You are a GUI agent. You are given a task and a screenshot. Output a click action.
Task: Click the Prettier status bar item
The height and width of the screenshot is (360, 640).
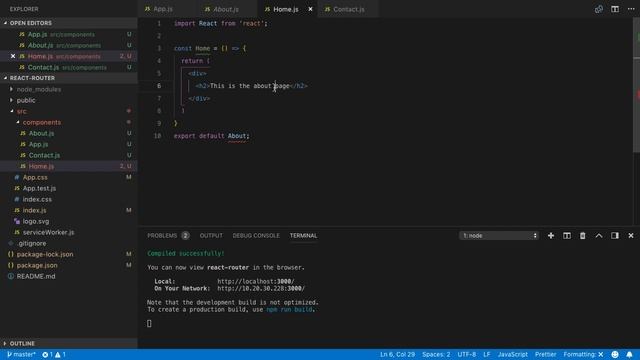point(545,354)
